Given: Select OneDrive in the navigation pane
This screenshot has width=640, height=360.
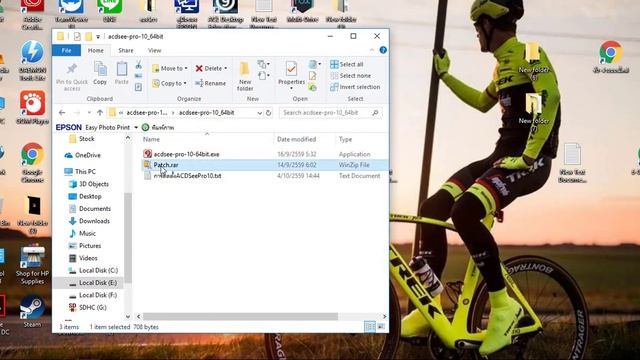Looking at the screenshot, I should (x=87, y=155).
